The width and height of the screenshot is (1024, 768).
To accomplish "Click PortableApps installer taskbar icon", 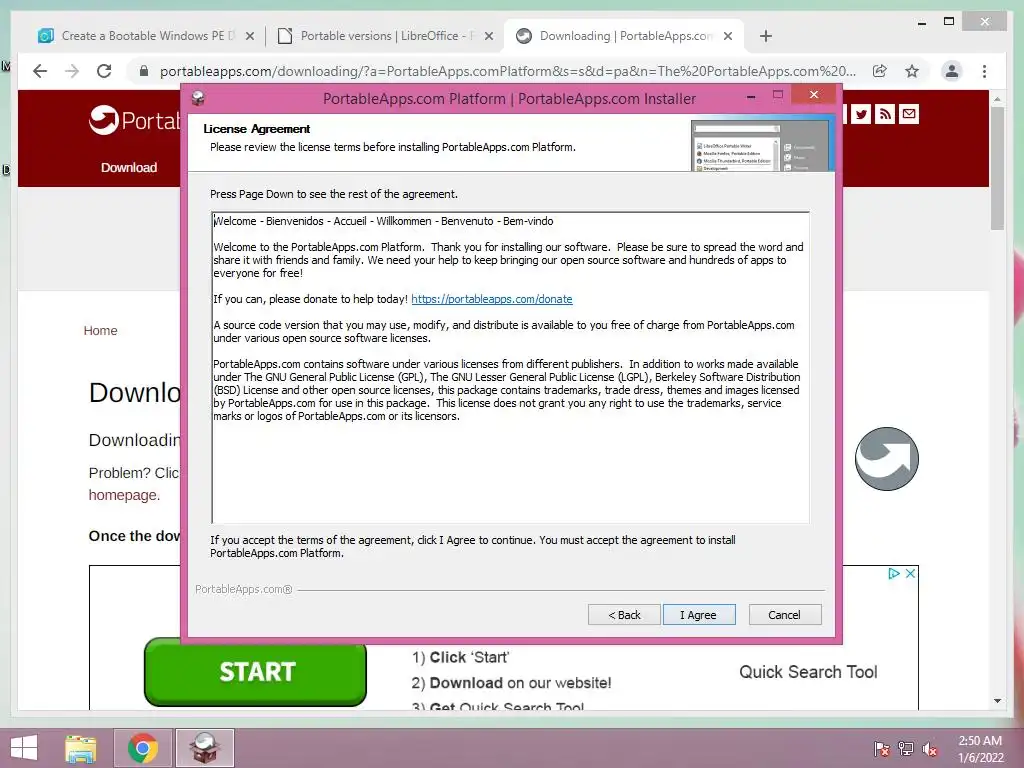I will coord(204,748).
